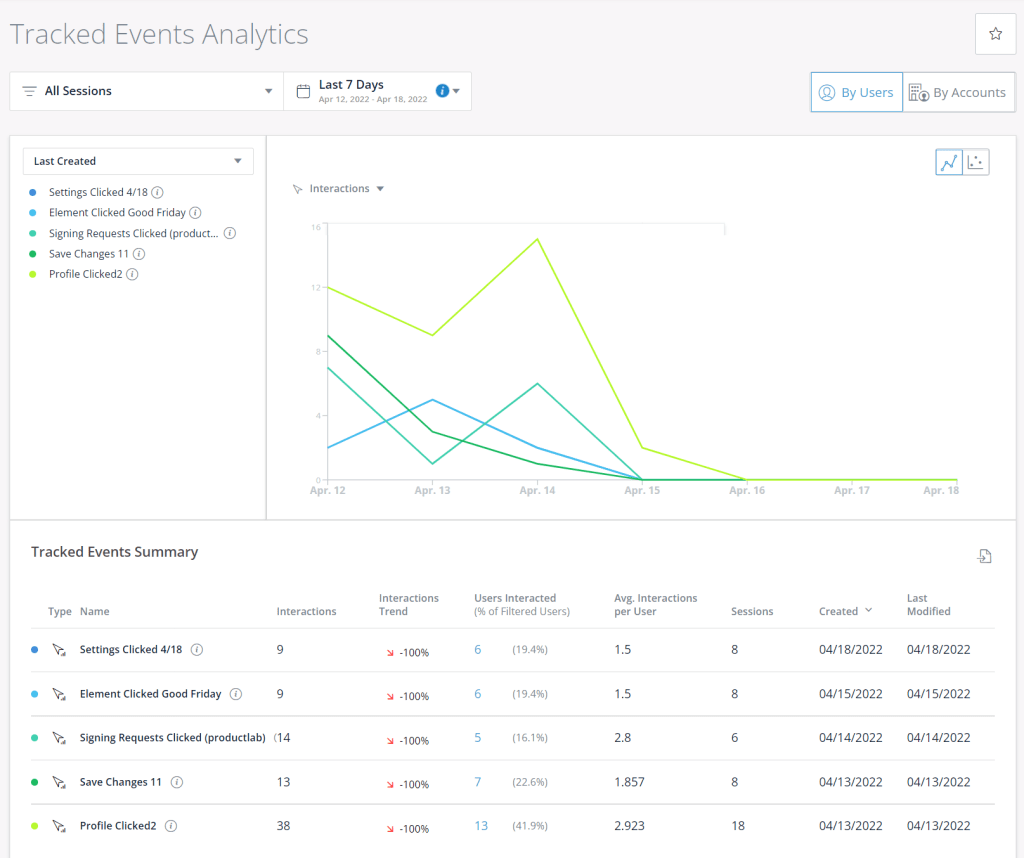Open the Interactions metric dropdown above chart
Screen dimensions: 1024x858
[338, 189]
